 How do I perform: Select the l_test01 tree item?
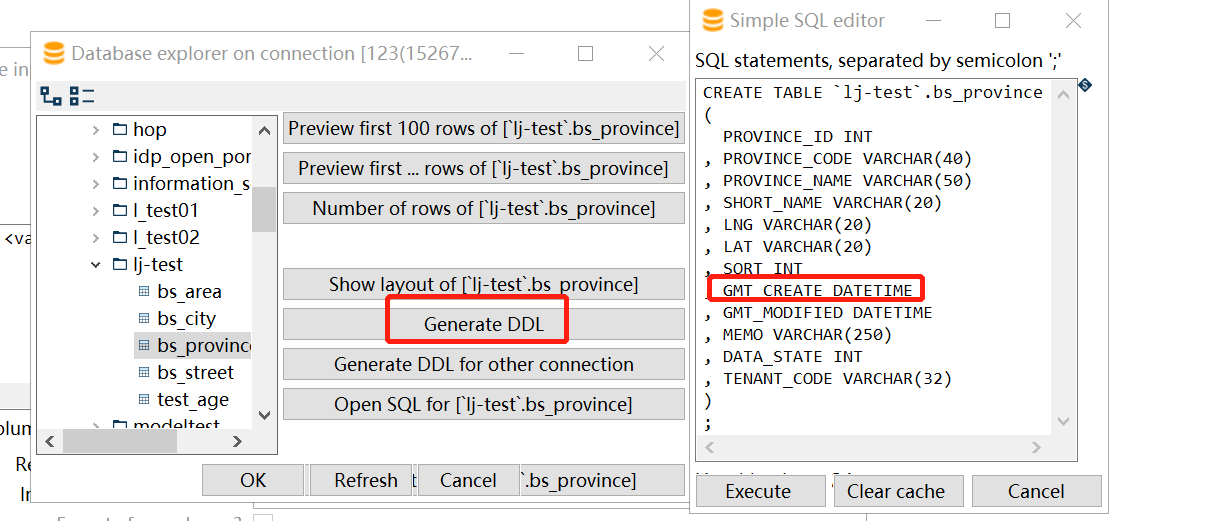166,211
